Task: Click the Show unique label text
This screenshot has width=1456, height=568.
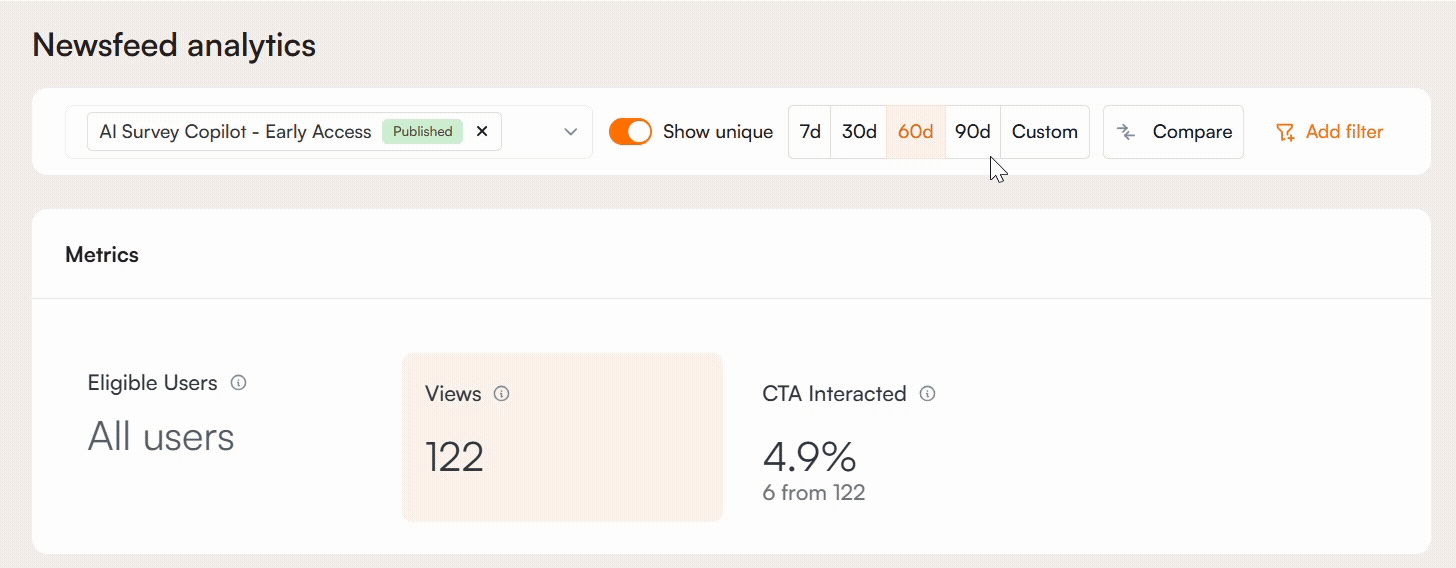Action: [718, 132]
